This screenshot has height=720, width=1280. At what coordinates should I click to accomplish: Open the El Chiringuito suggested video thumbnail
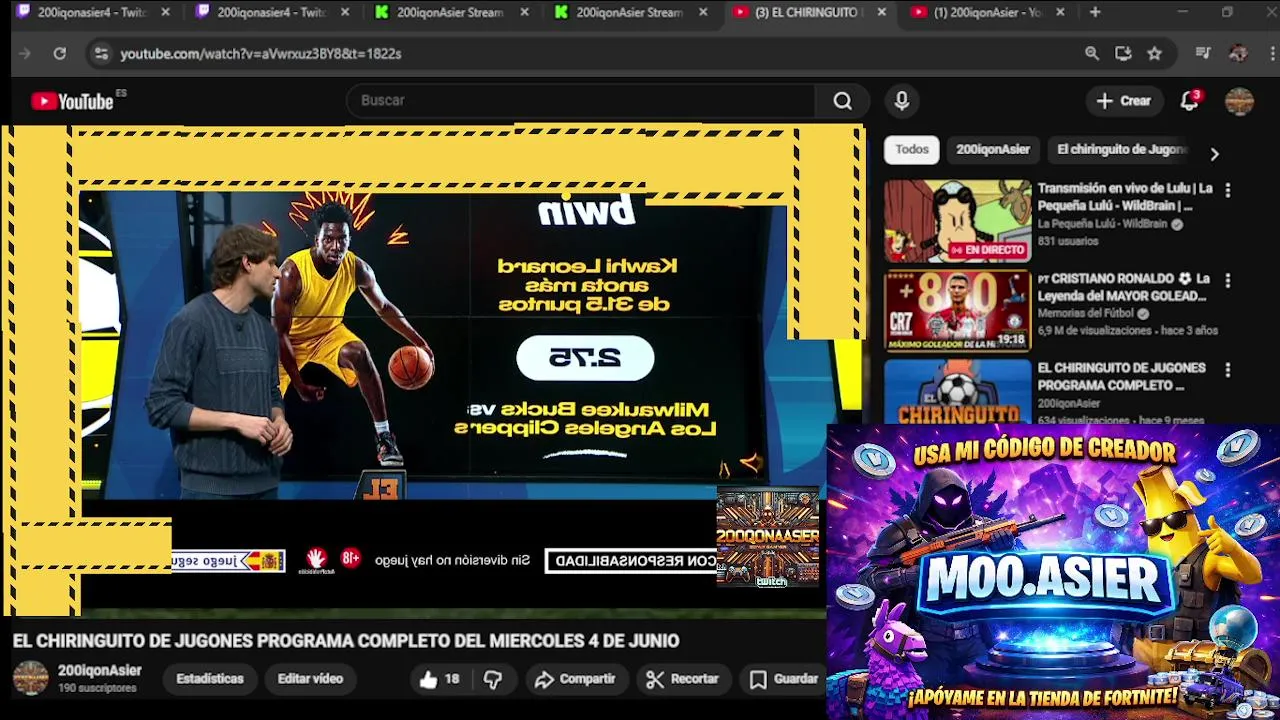tap(957, 392)
